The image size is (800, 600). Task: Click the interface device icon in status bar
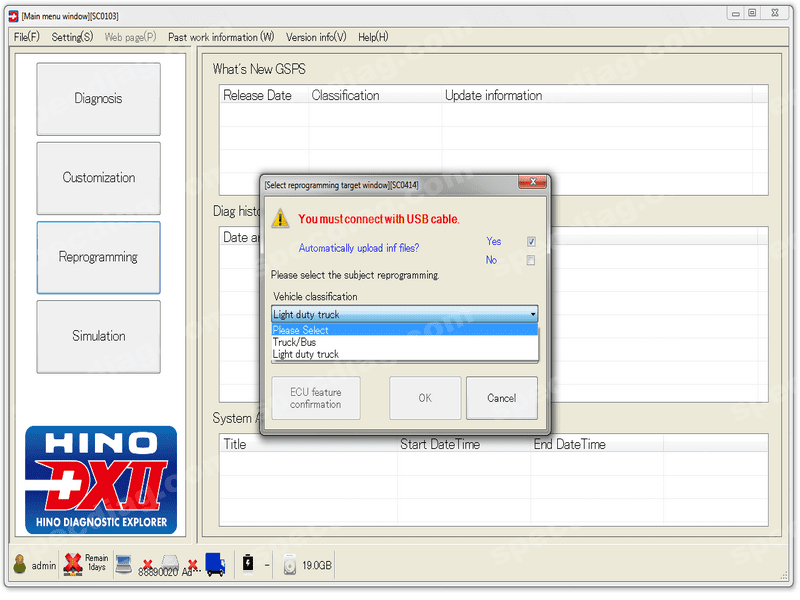click(x=170, y=561)
